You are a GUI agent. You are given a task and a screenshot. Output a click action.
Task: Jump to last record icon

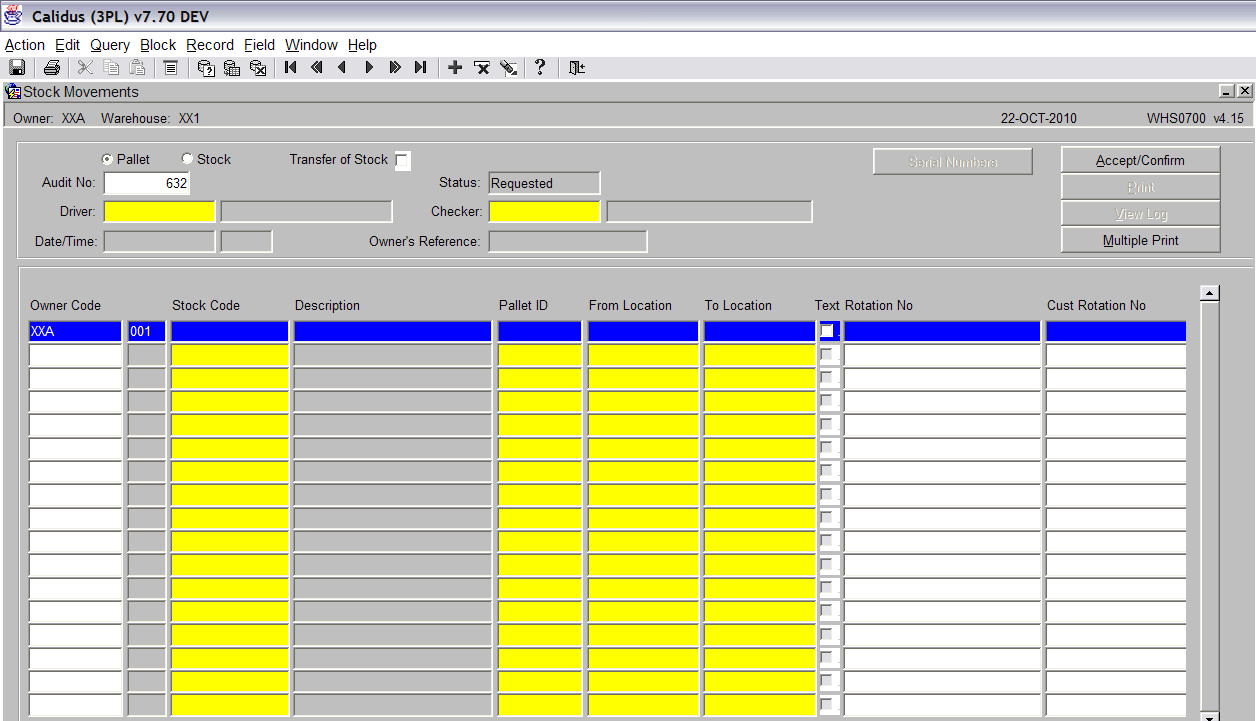tap(421, 68)
